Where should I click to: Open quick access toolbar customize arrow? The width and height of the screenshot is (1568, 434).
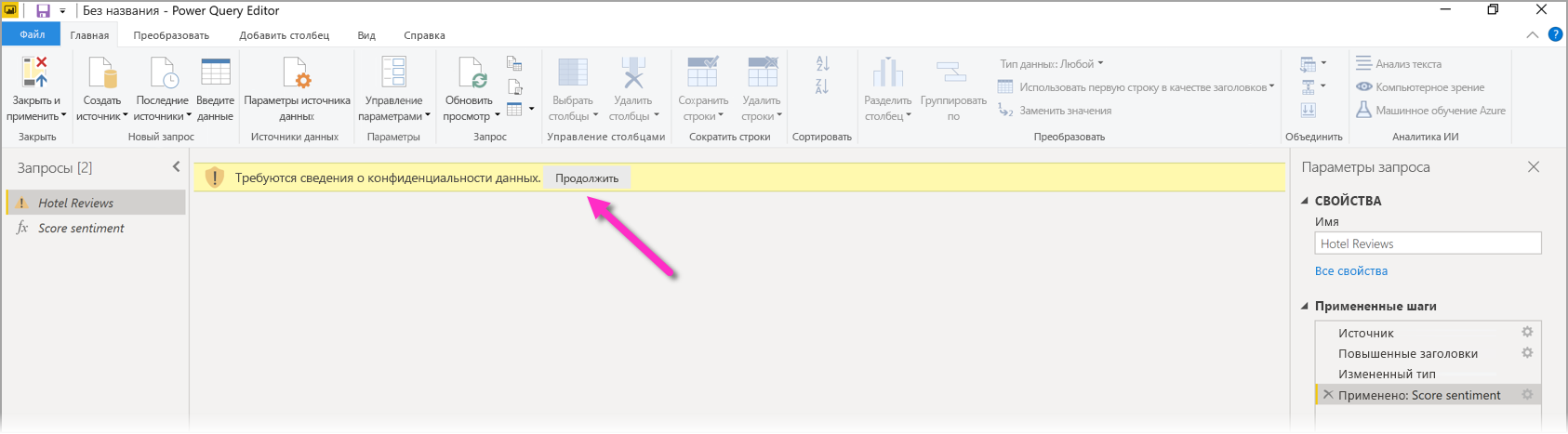[62, 11]
